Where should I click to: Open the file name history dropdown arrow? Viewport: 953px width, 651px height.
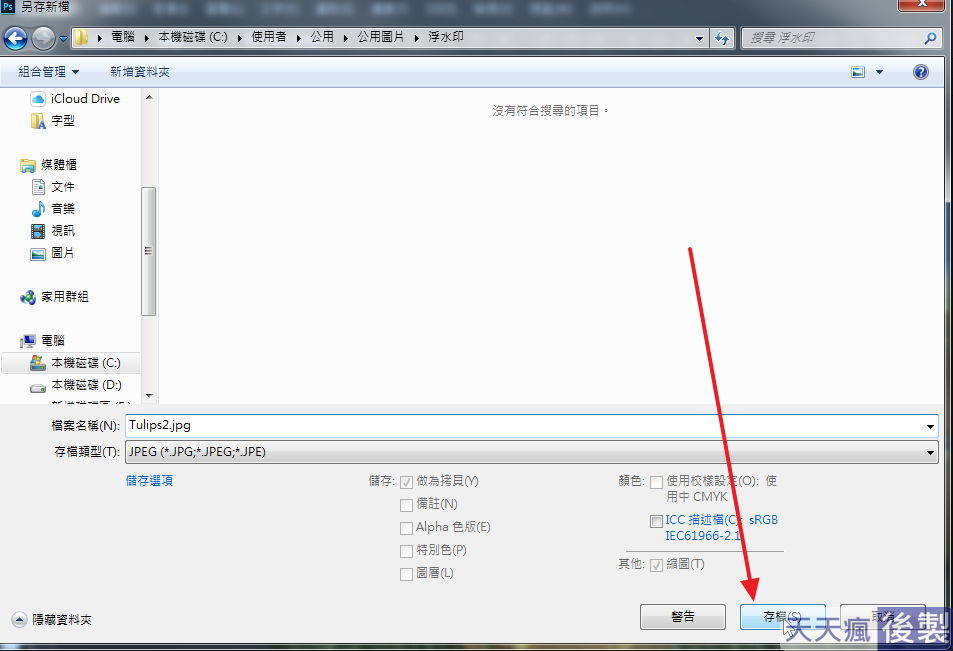(930, 426)
